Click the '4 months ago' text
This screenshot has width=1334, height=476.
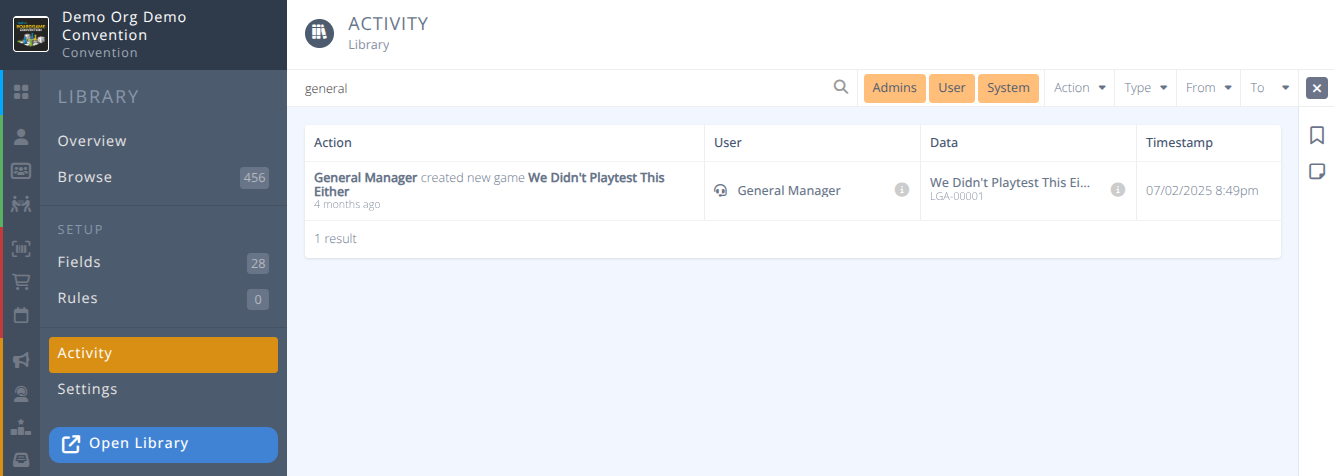coord(347,204)
